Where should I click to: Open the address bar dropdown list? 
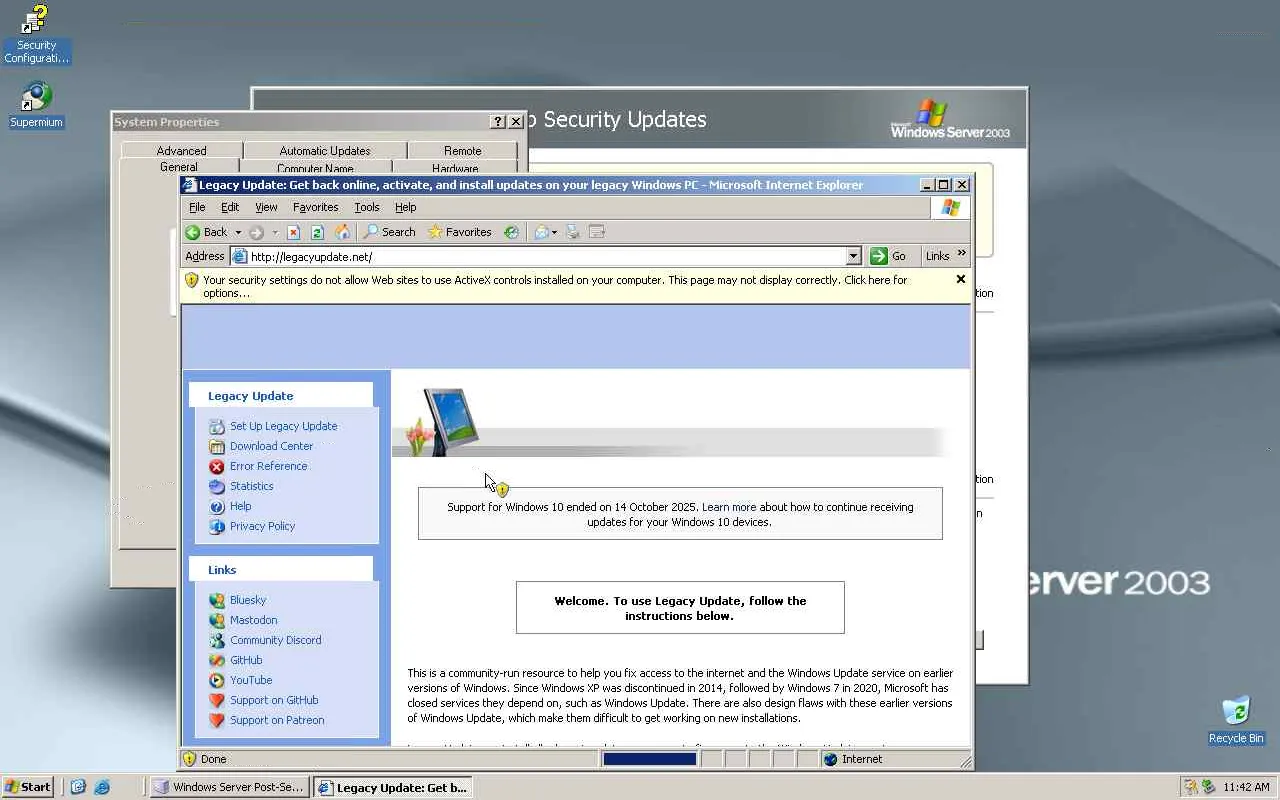pos(853,256)
